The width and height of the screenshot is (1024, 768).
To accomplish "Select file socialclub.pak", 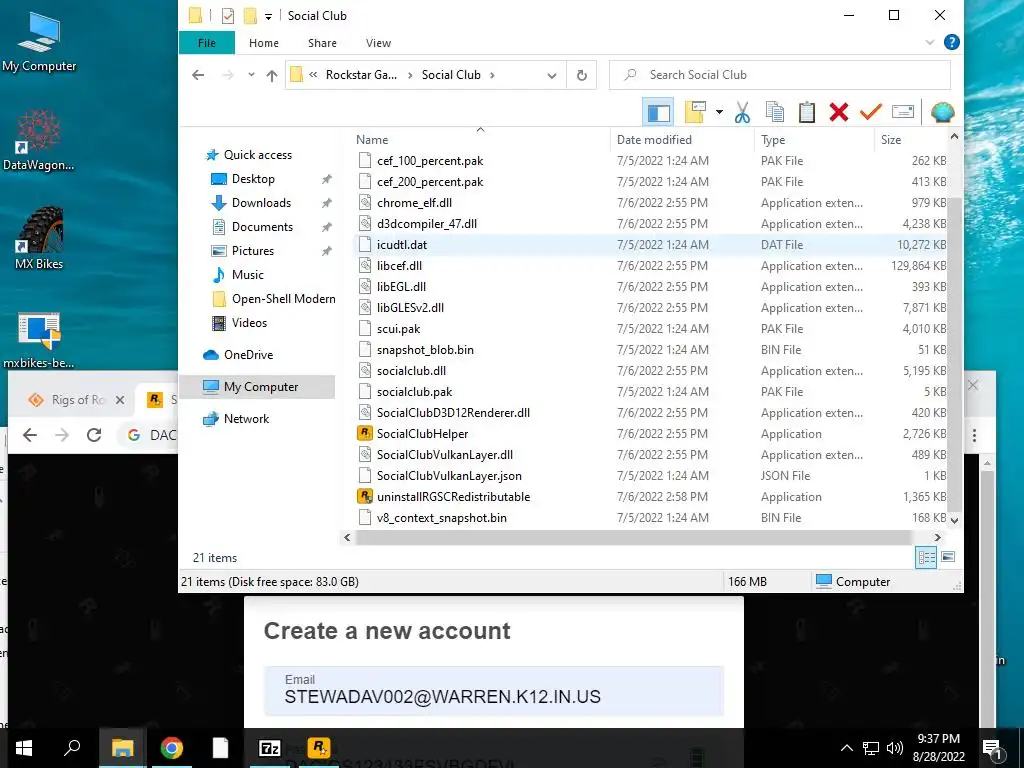I will coord(414,392).
